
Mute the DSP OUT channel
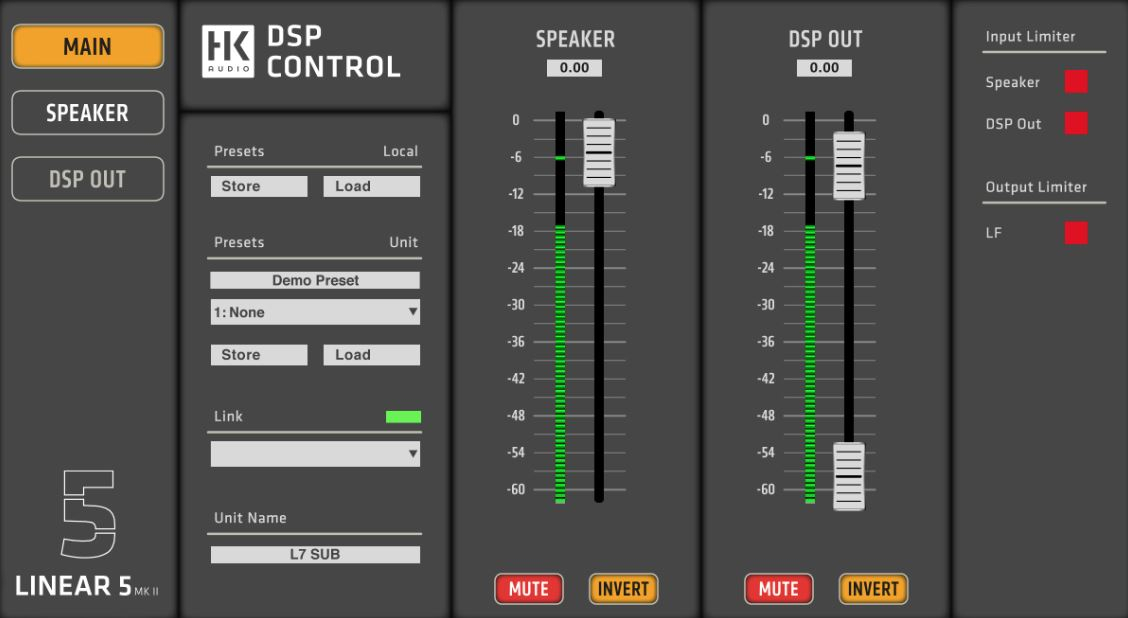pos(779,589)
